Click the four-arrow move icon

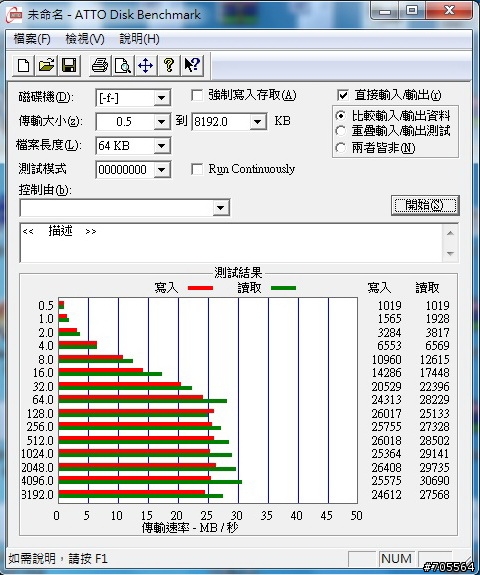pyautogui.click(x=146, y=66)
